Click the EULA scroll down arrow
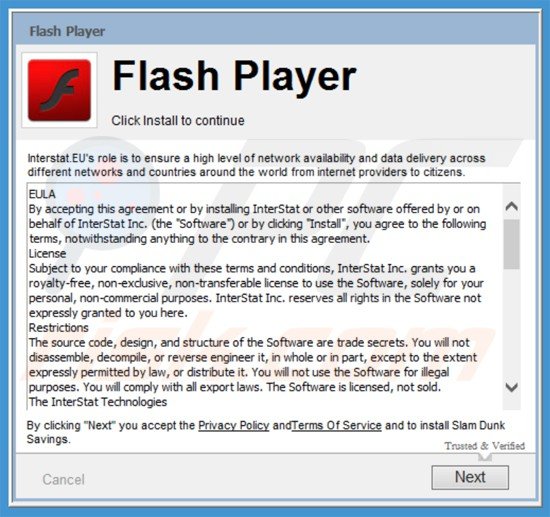The height and width of the screenshot is (517, 550). point(511,387)
